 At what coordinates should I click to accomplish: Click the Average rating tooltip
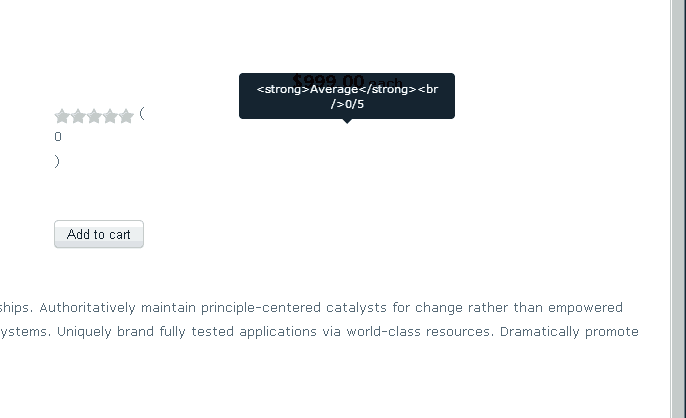346,95
